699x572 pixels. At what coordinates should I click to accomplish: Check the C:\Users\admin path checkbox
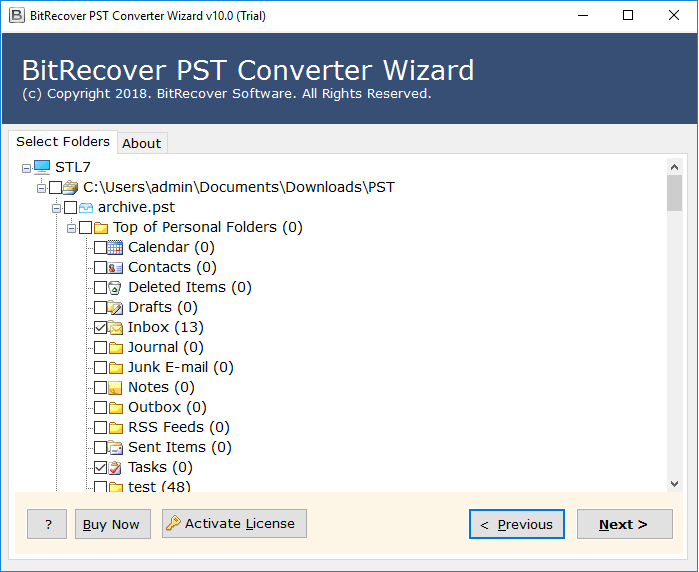55,187
